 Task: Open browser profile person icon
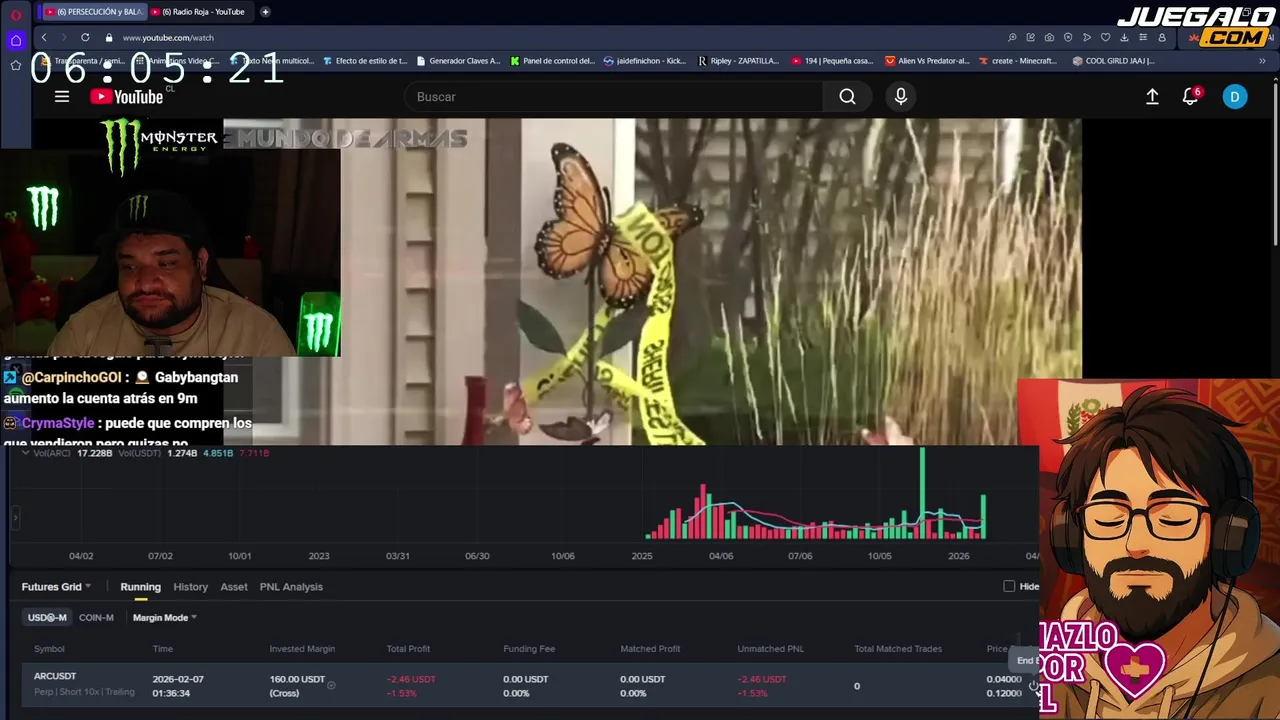[x=1161, y=37]
